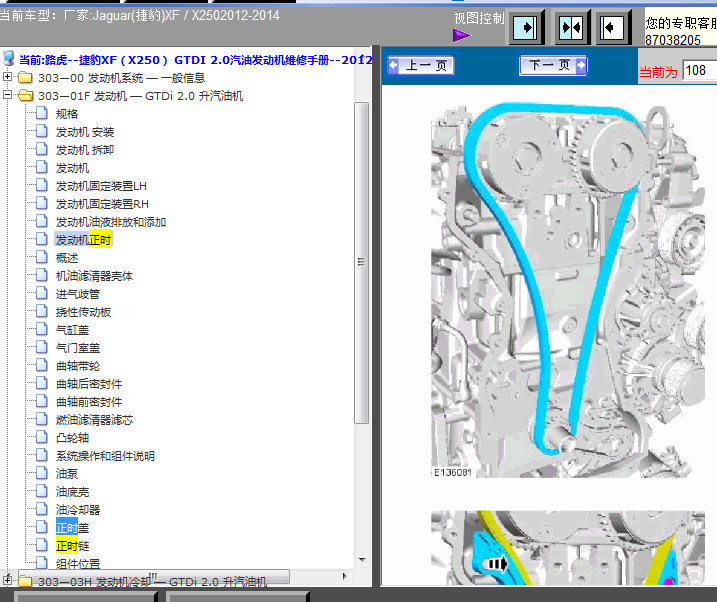Click the tree scrollbar down arrow
The width and height of the screenshot is (717, 602).
362,560
